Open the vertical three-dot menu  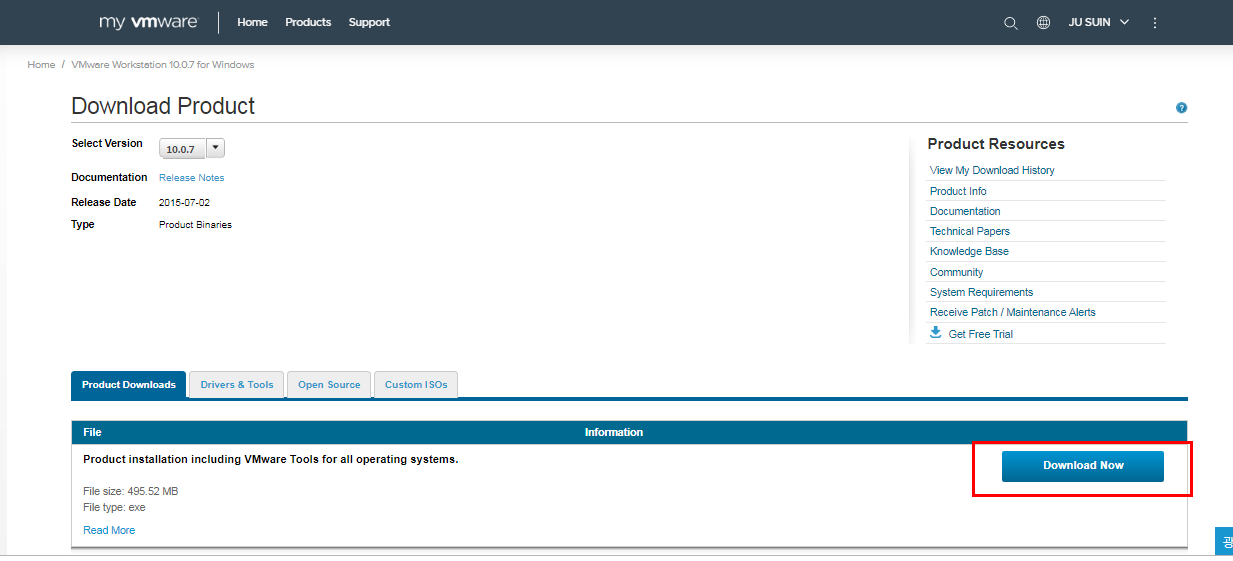1155,22
